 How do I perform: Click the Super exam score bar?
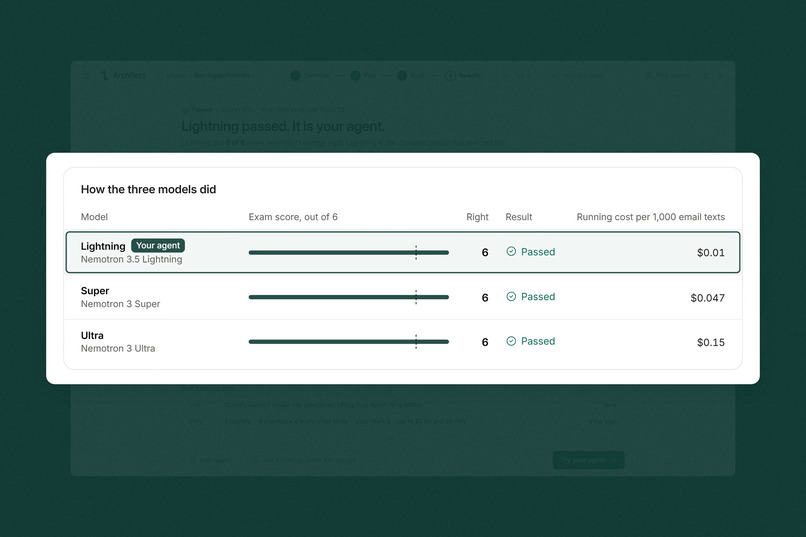(349, 297)
